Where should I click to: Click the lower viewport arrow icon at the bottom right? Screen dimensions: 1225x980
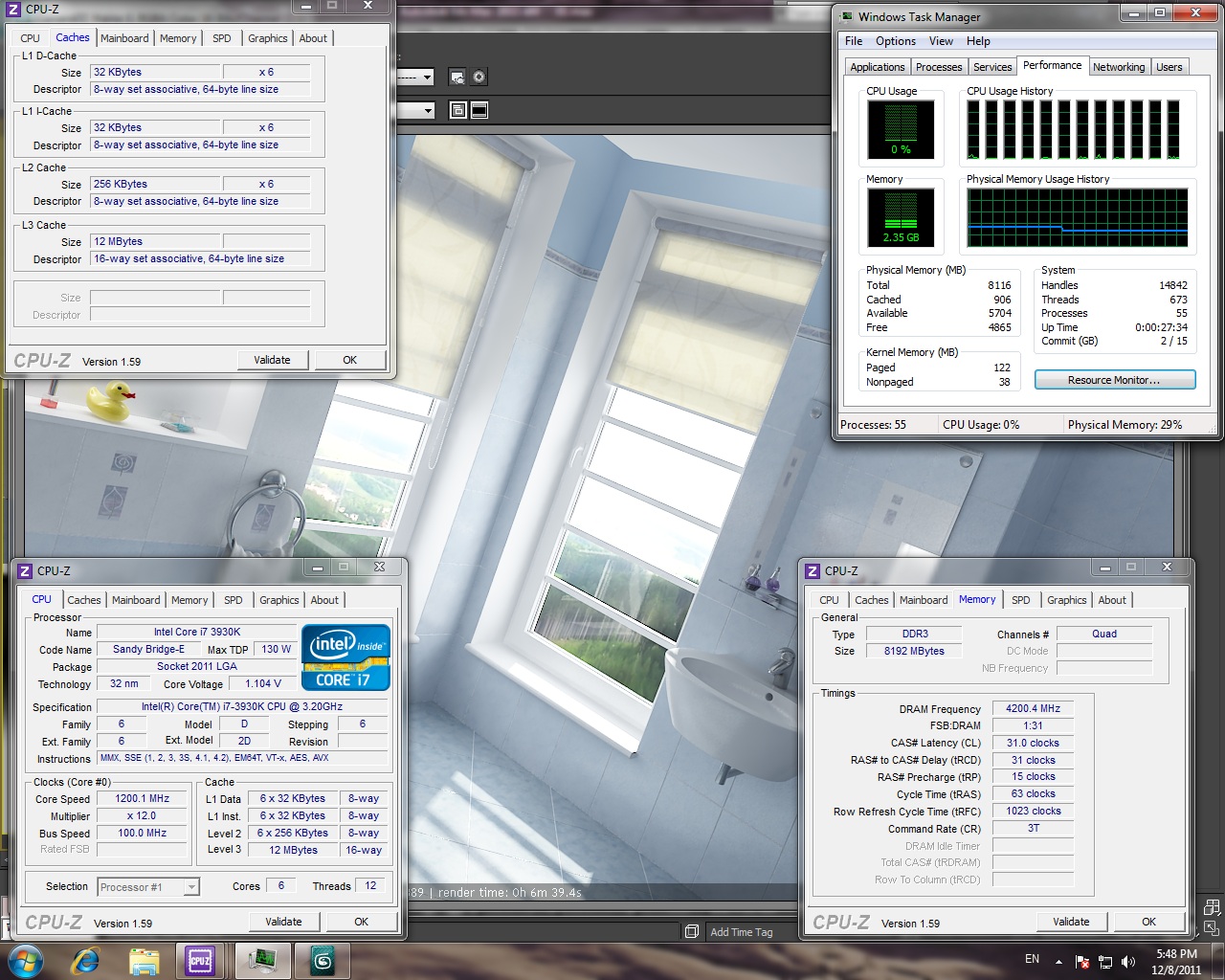click(x=1212, y=927)
